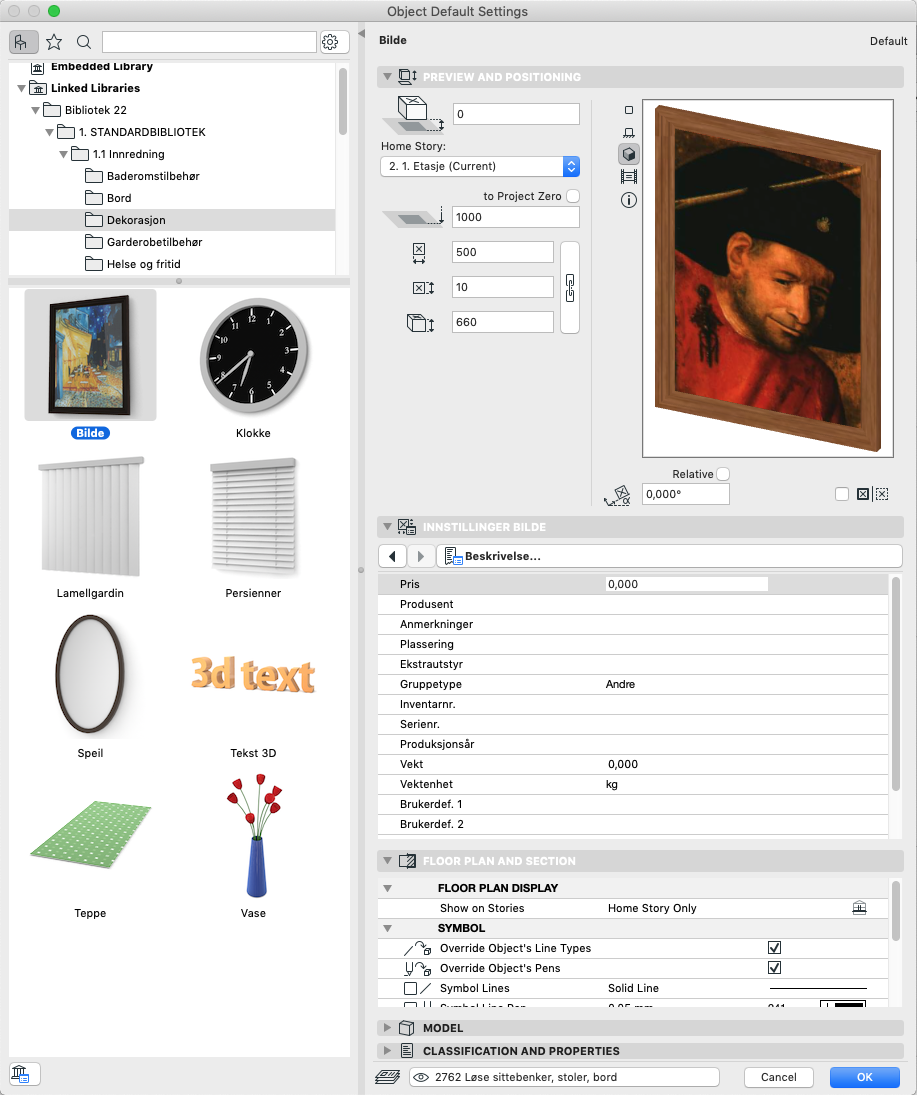The image size is (917, 1095).
Task: Click the folder tree scrollbar
Action: [x=342, y=101]
